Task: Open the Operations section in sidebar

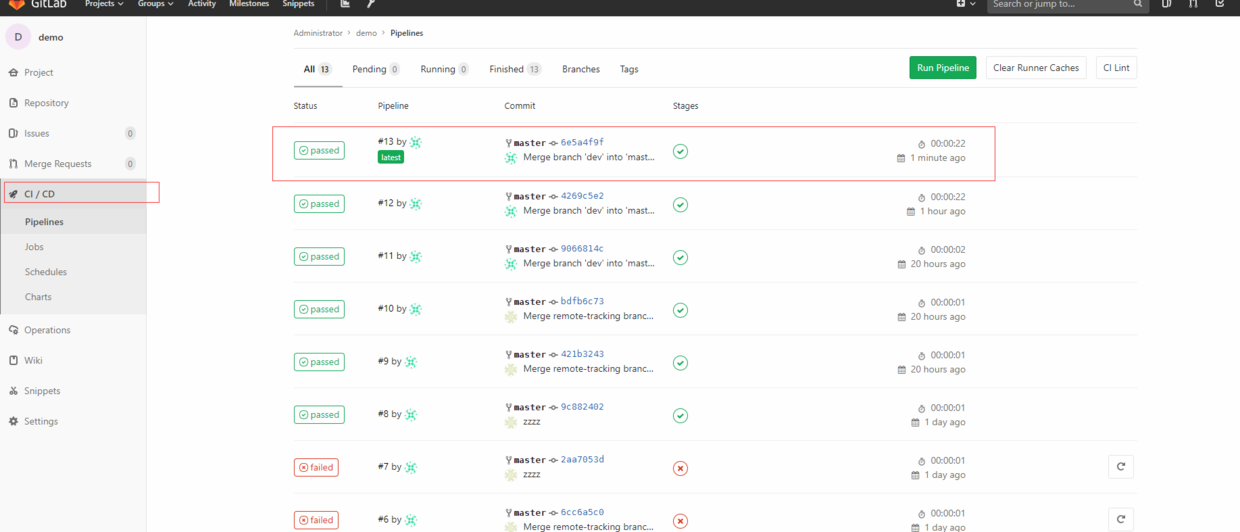Action: 47,330
